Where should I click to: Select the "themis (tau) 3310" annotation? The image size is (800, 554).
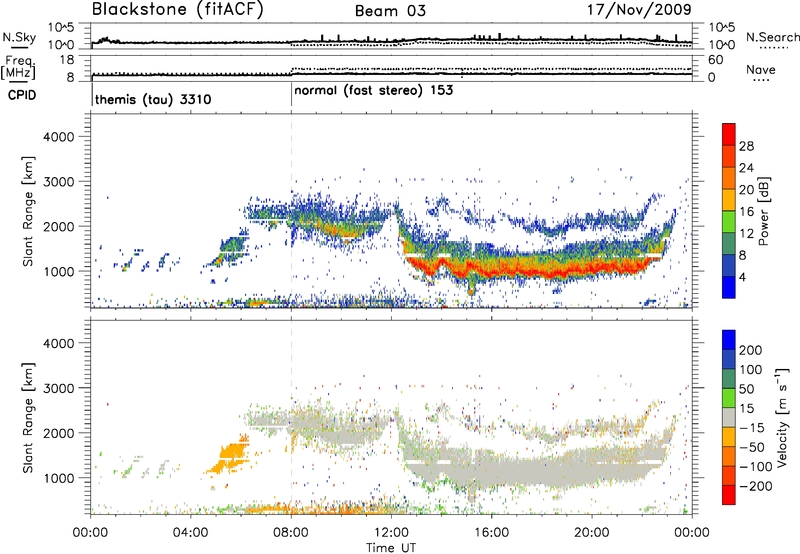coord(153,99)
